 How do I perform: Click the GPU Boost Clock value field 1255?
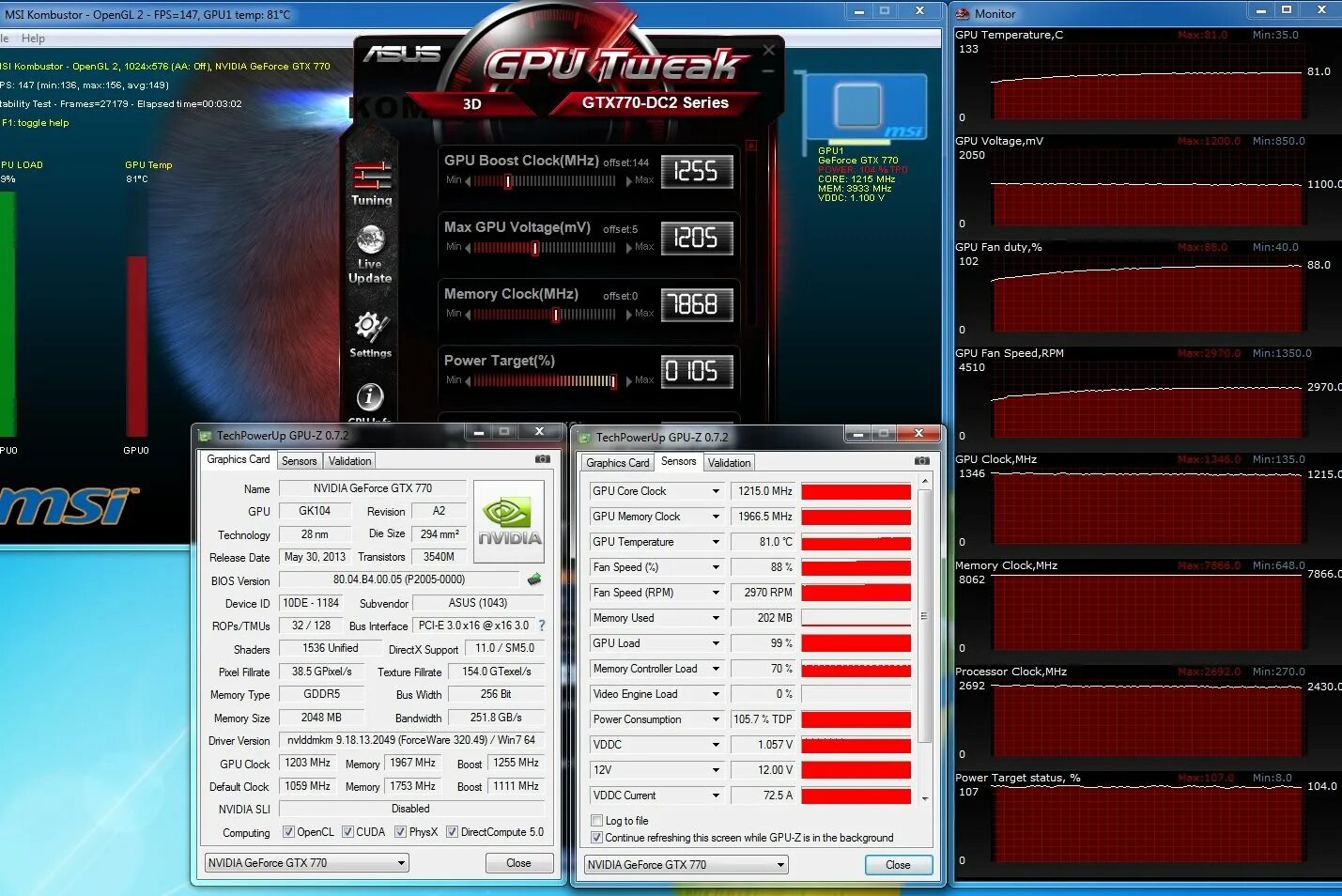(x=697, y=172)
